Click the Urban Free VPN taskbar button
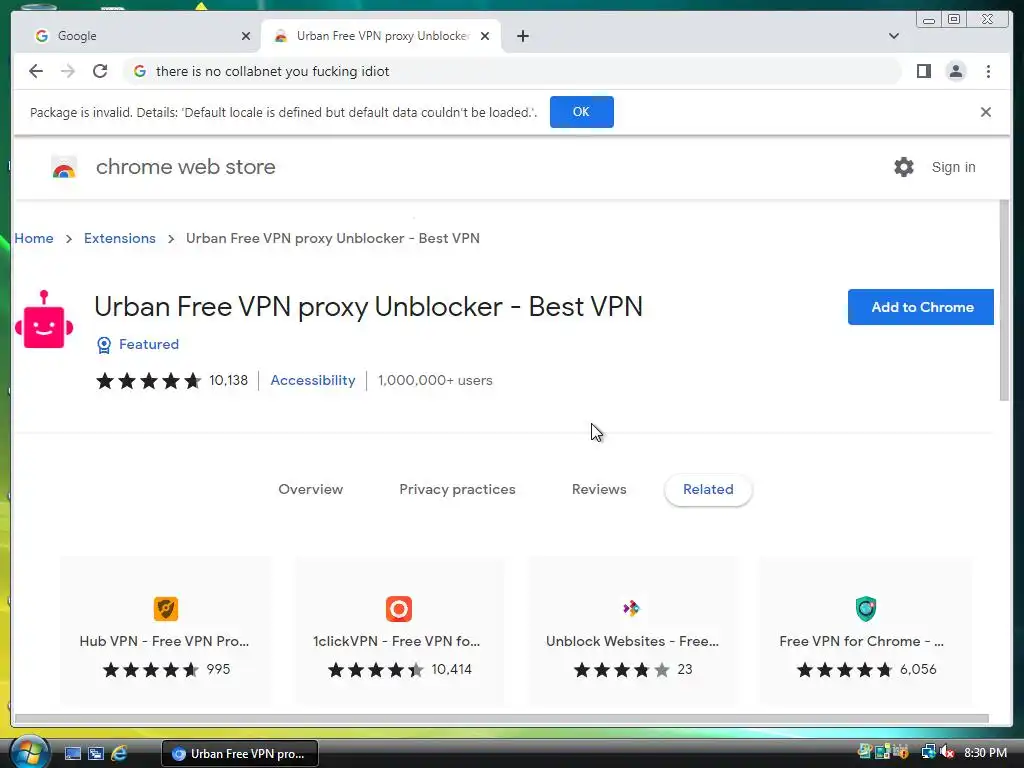Image resolution: width=1024 pixels, height=768 pixels. coord(240,754)
